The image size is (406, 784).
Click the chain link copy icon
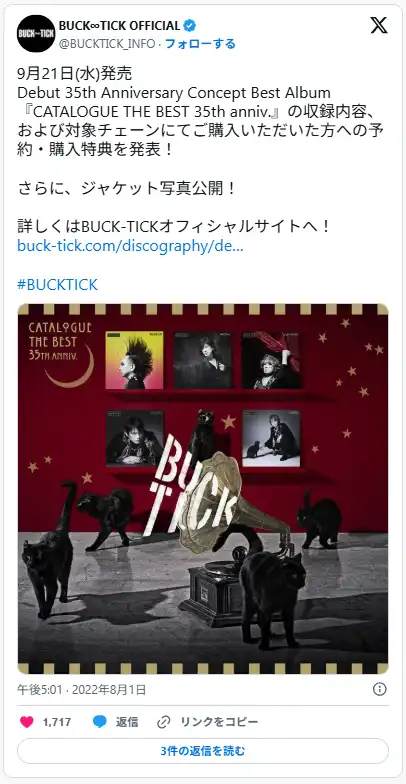pos(164,722)
